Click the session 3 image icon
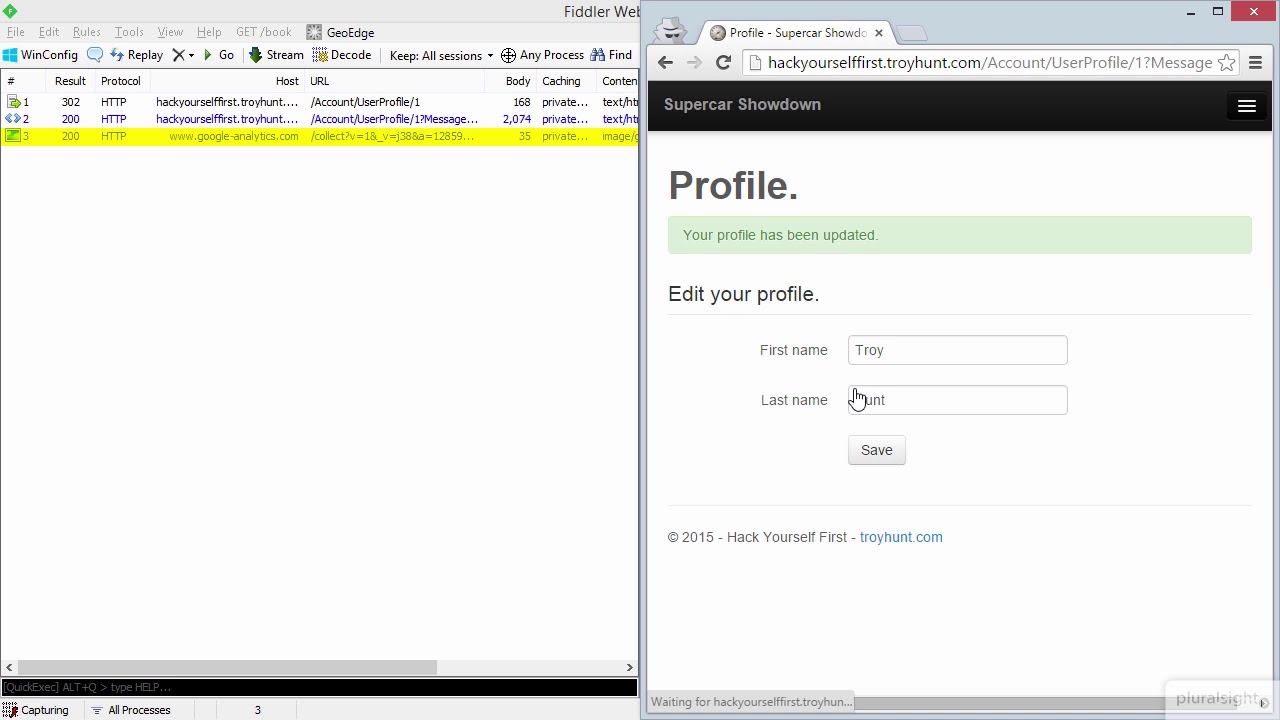 click(13, 136)
